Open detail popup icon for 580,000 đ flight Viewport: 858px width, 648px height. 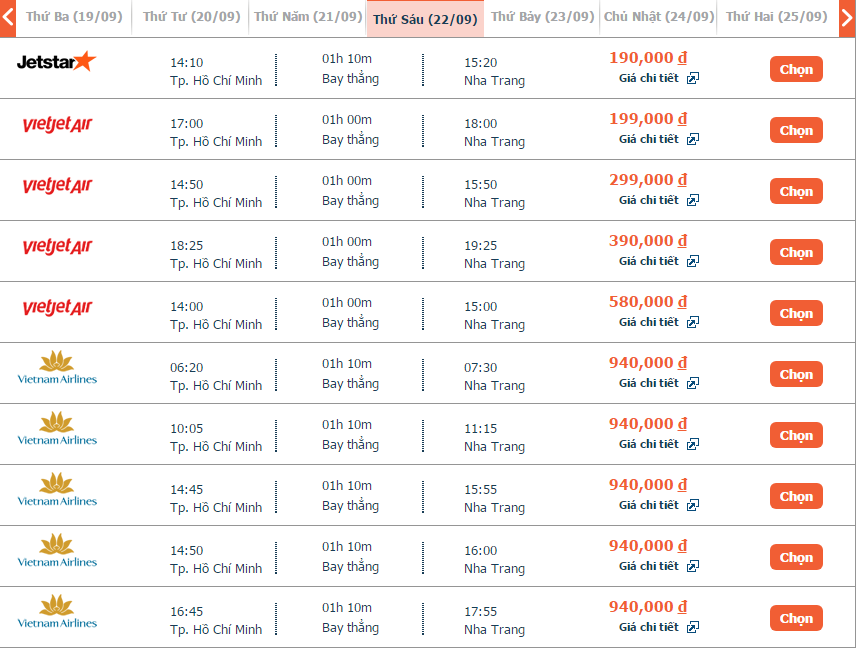tap(693, 322)
